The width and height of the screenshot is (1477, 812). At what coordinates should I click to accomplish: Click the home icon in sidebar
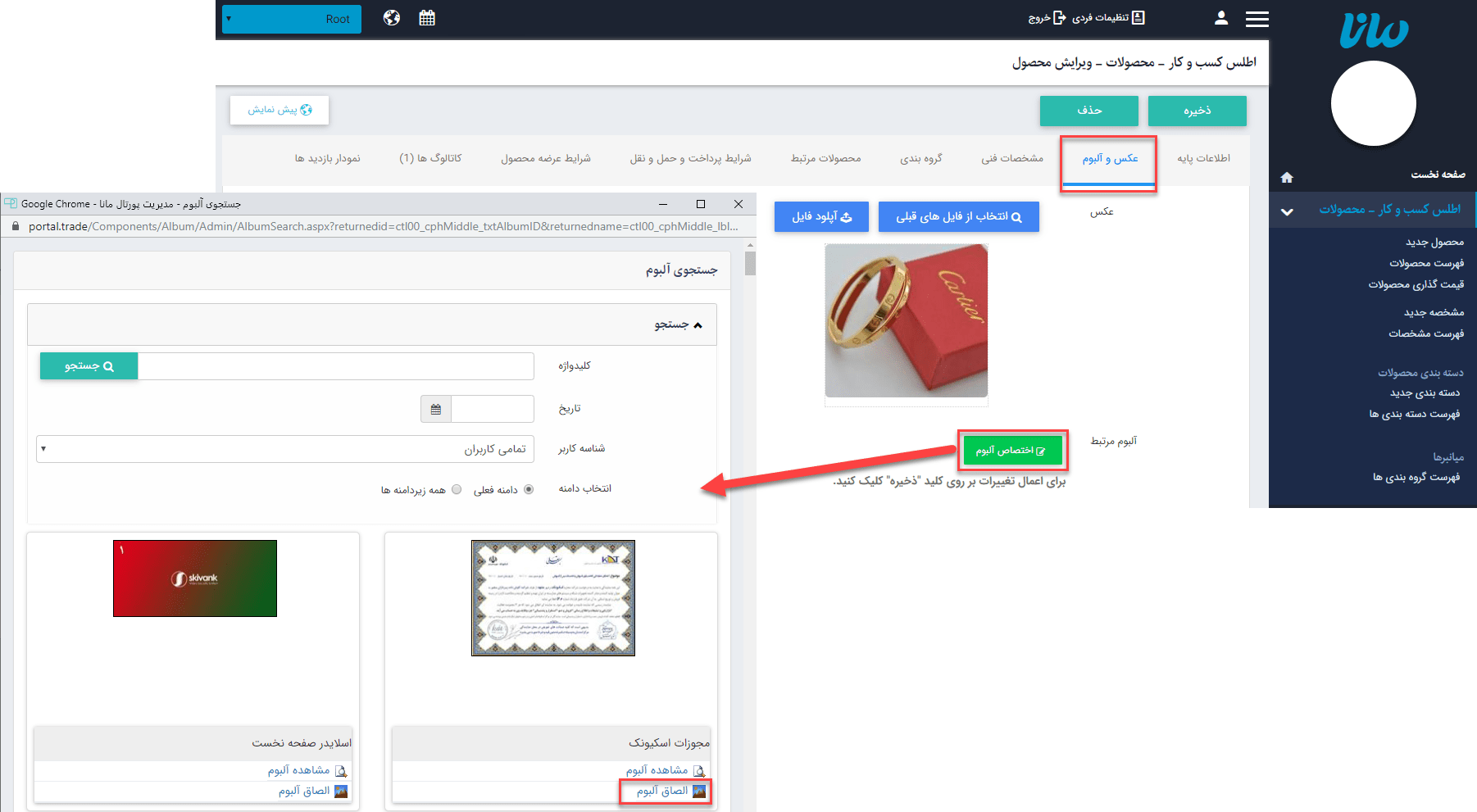pyautogui.click(x=1287, y=177)
